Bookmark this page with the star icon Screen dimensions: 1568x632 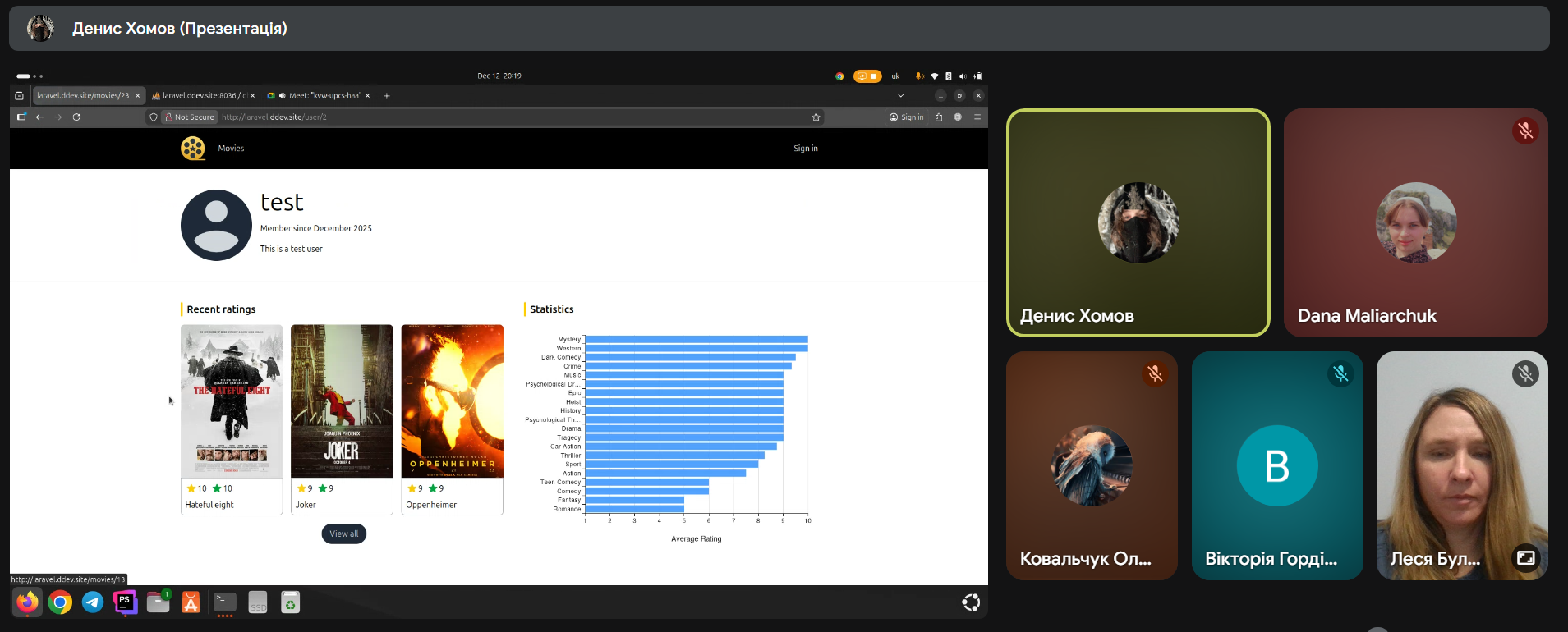pyautogui.click(x=816, y=117)
